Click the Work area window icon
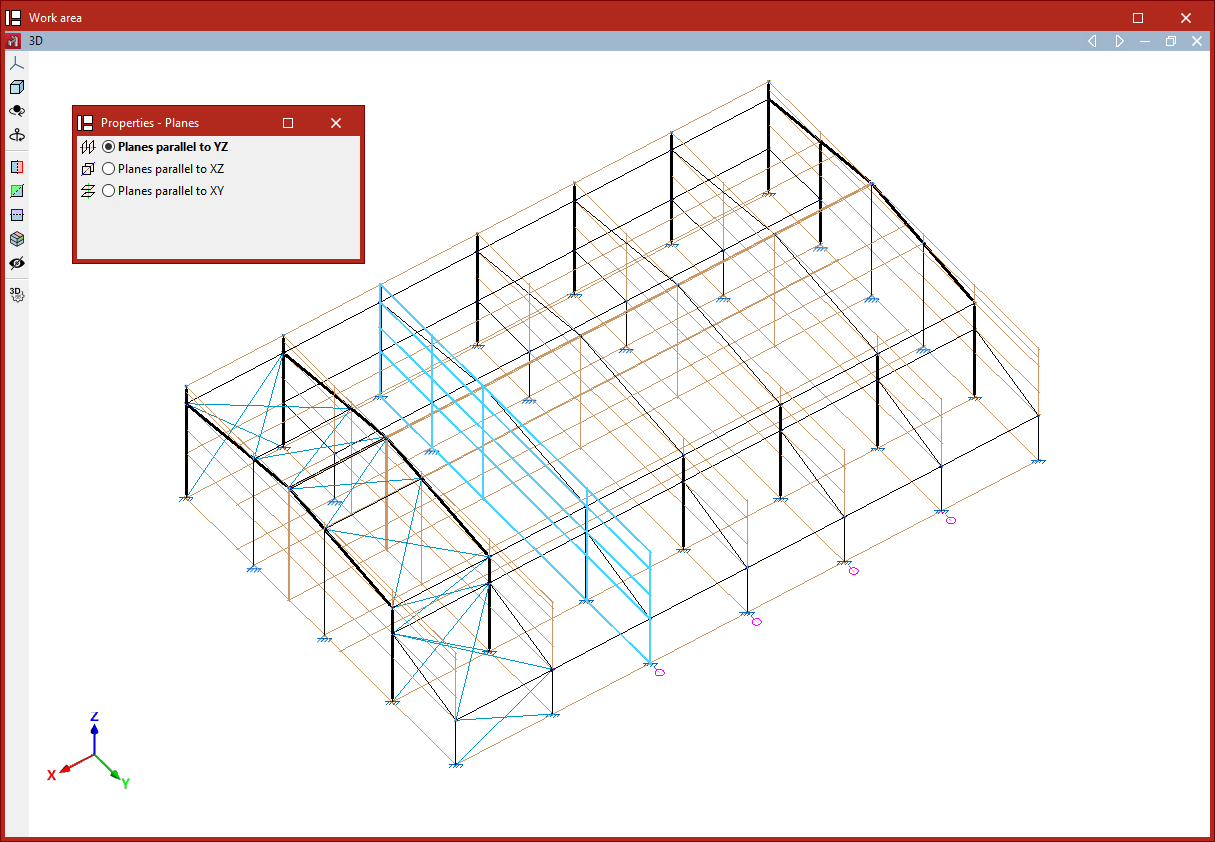The height and width of the screenshot is (842, 1215). (14, 18)
